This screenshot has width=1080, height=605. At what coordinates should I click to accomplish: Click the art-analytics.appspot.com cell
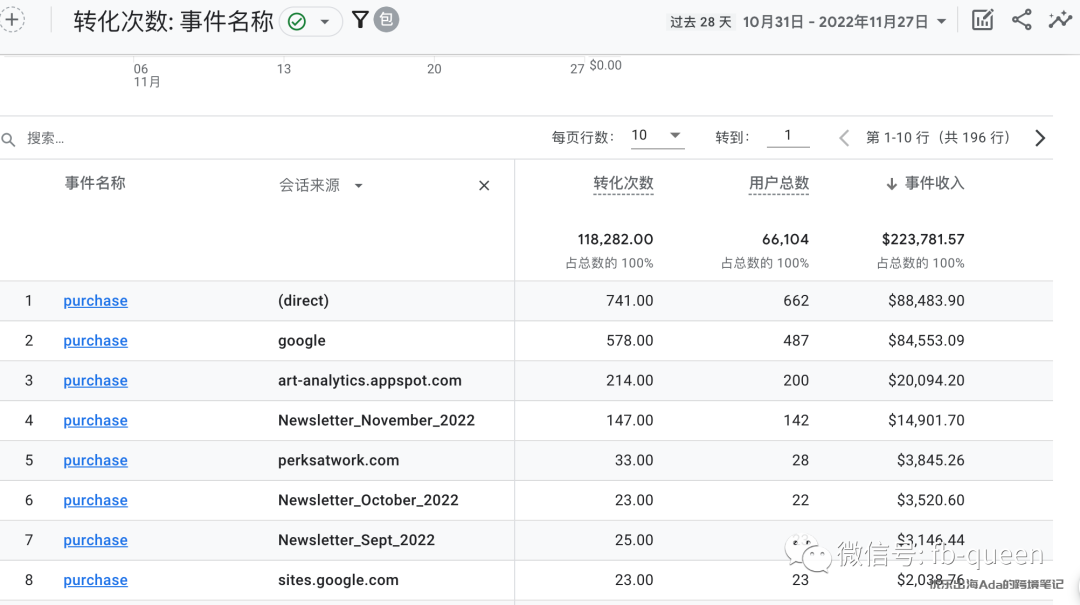point(370,381)
